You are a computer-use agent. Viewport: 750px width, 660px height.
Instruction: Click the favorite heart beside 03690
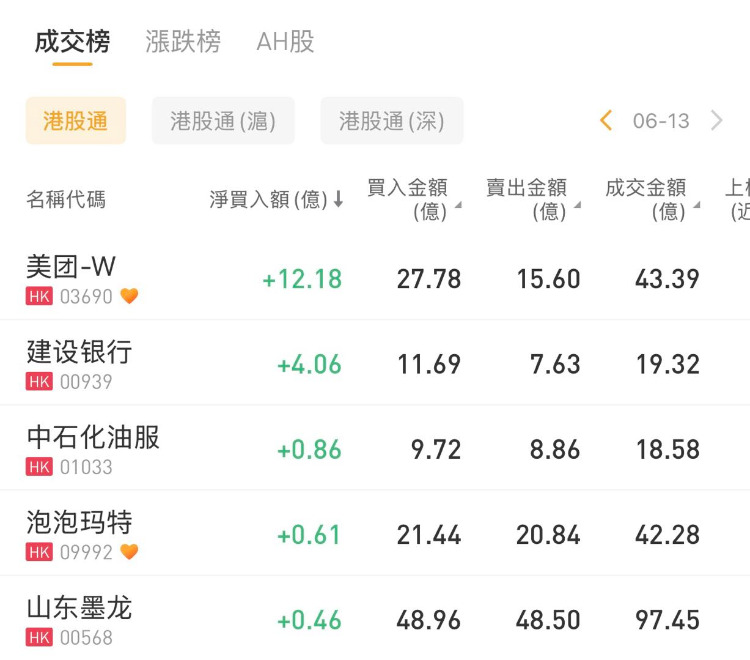tap(129, 296)
